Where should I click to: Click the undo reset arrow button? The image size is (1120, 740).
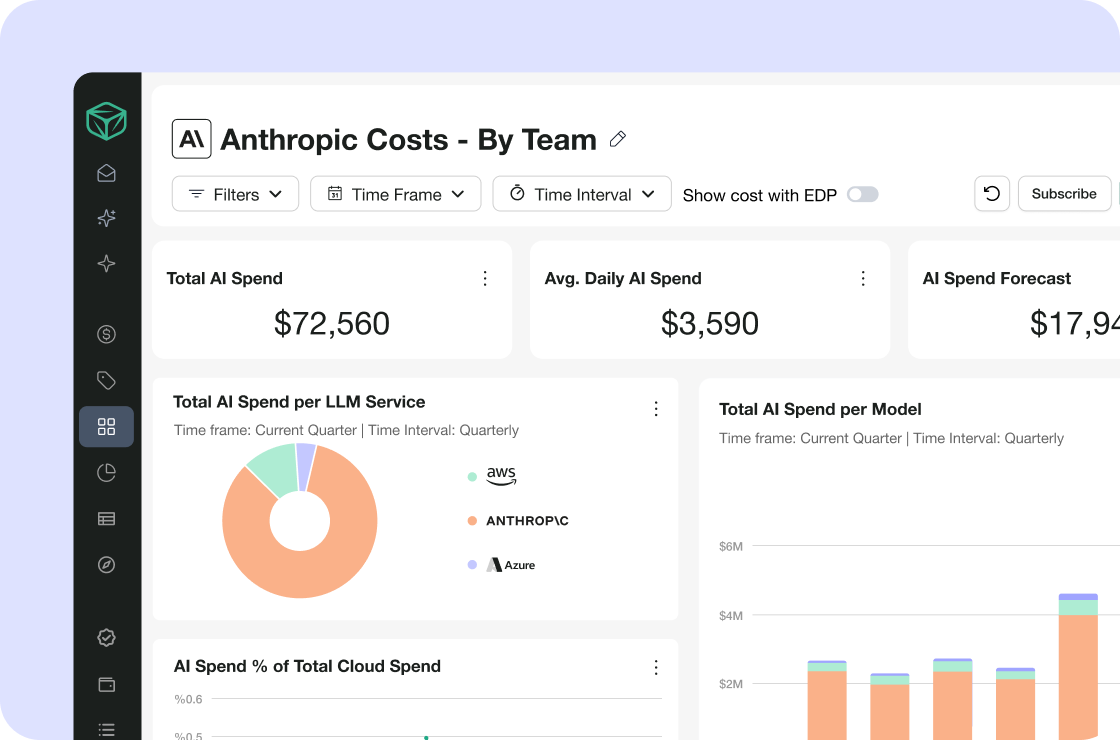991,194
